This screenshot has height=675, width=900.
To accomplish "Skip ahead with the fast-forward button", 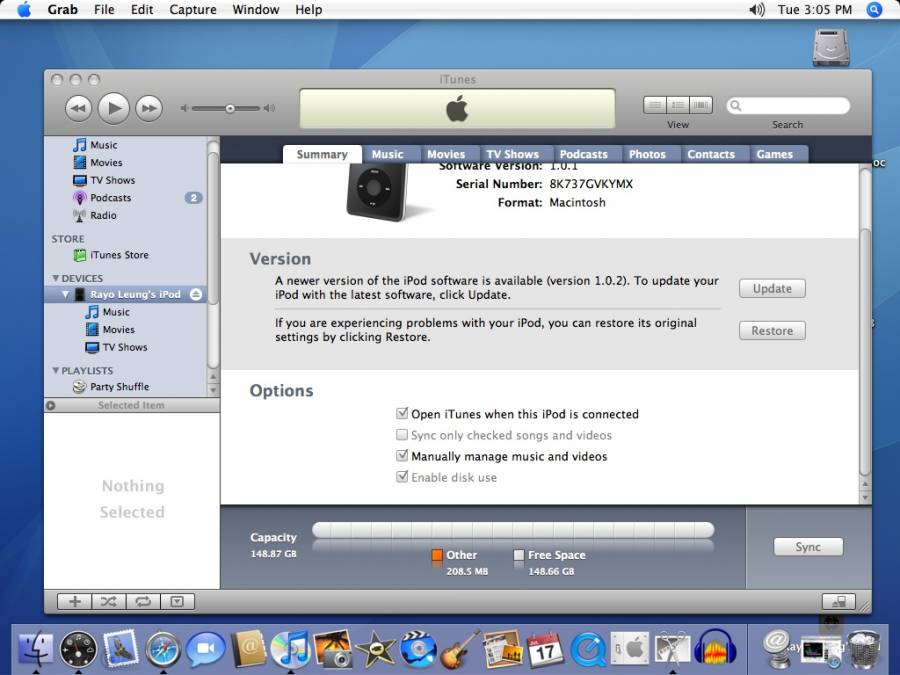I will coord(149,108).
